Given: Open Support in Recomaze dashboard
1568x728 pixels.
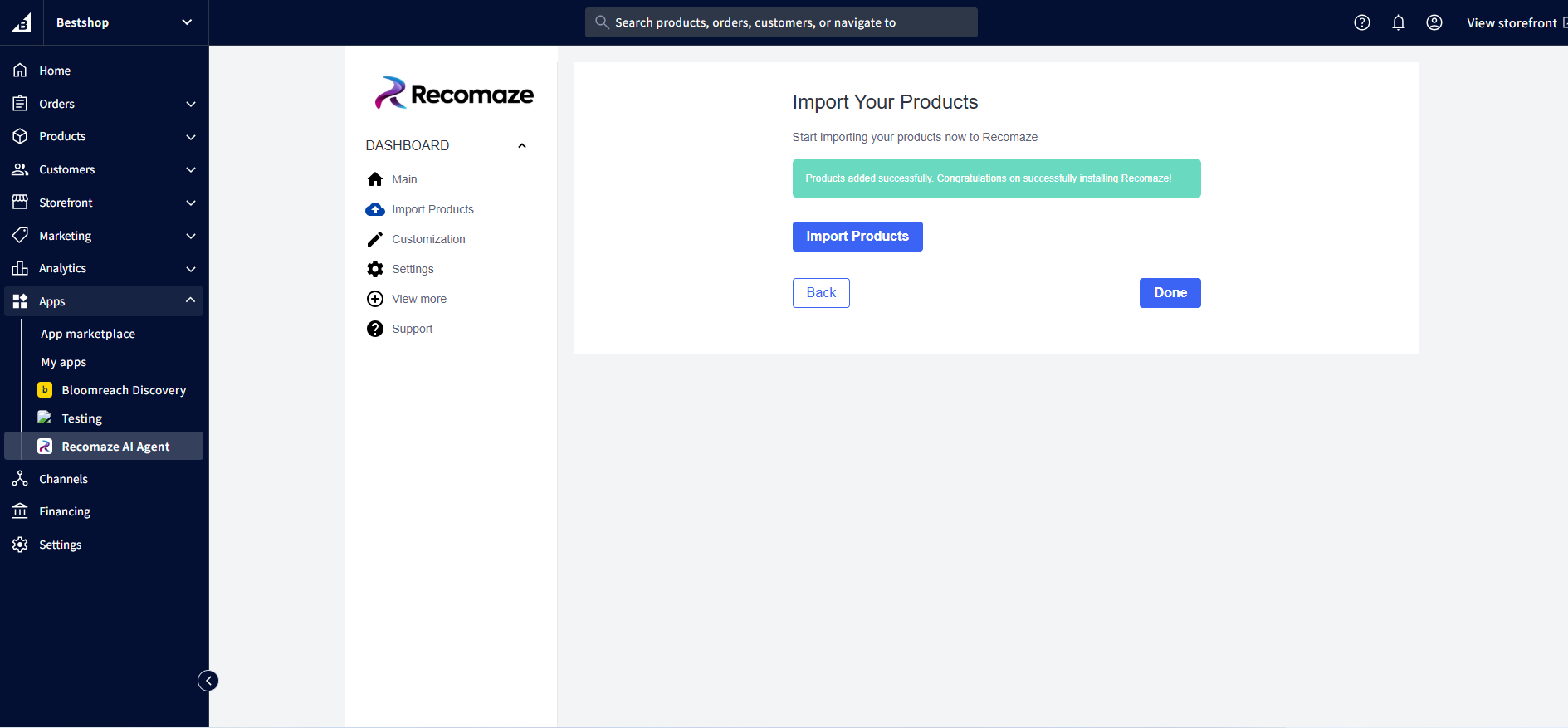Looking at the screenshot, I should pos(413,329).
